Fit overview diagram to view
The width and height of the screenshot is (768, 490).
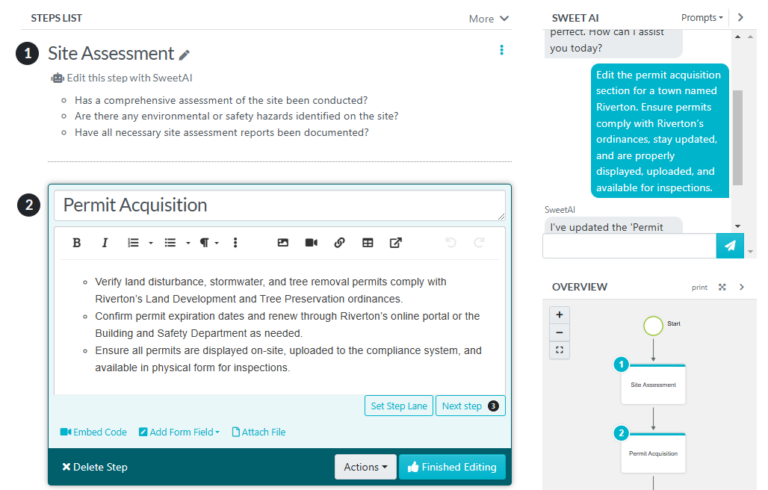559,350
